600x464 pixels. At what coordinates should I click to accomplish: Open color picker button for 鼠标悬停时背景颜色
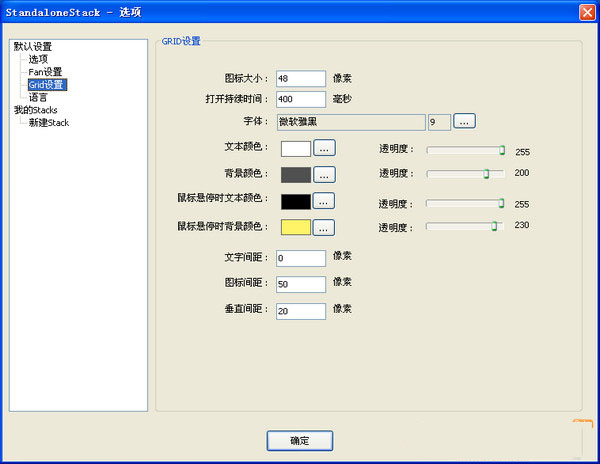pos(324,227)
